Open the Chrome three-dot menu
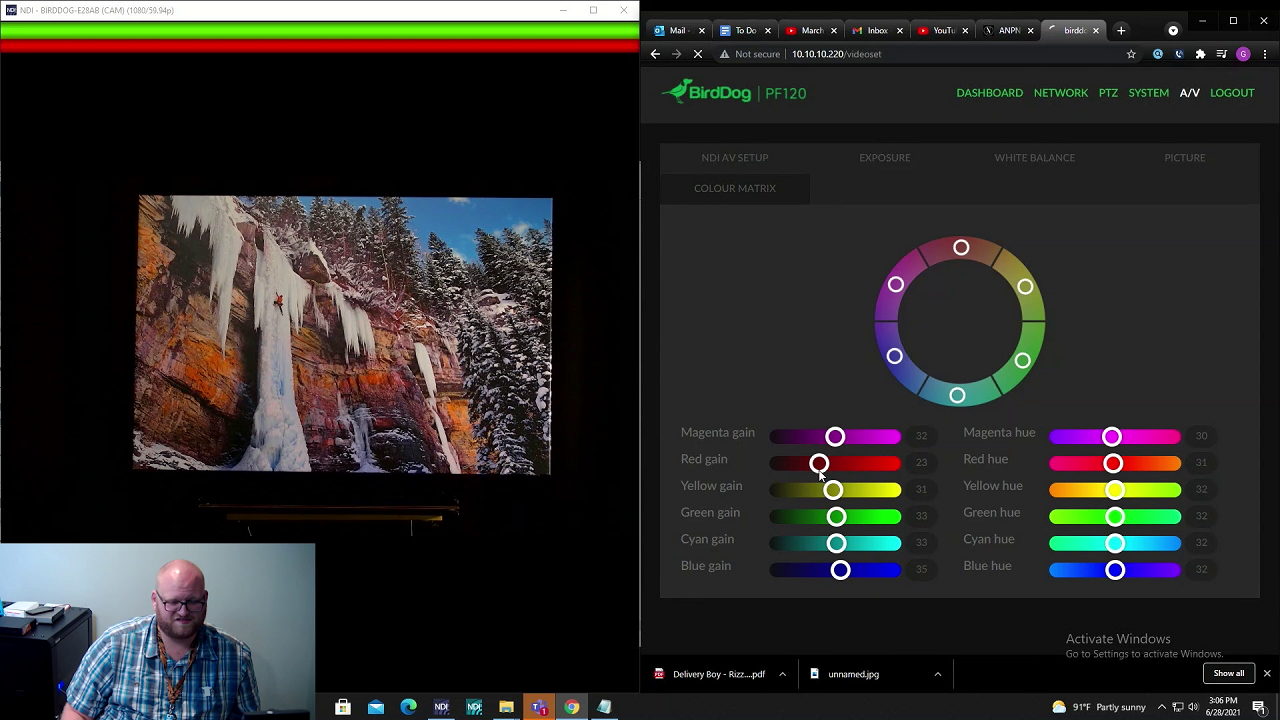Screen dimensions: 1280x720 (x=1265, y=54)
